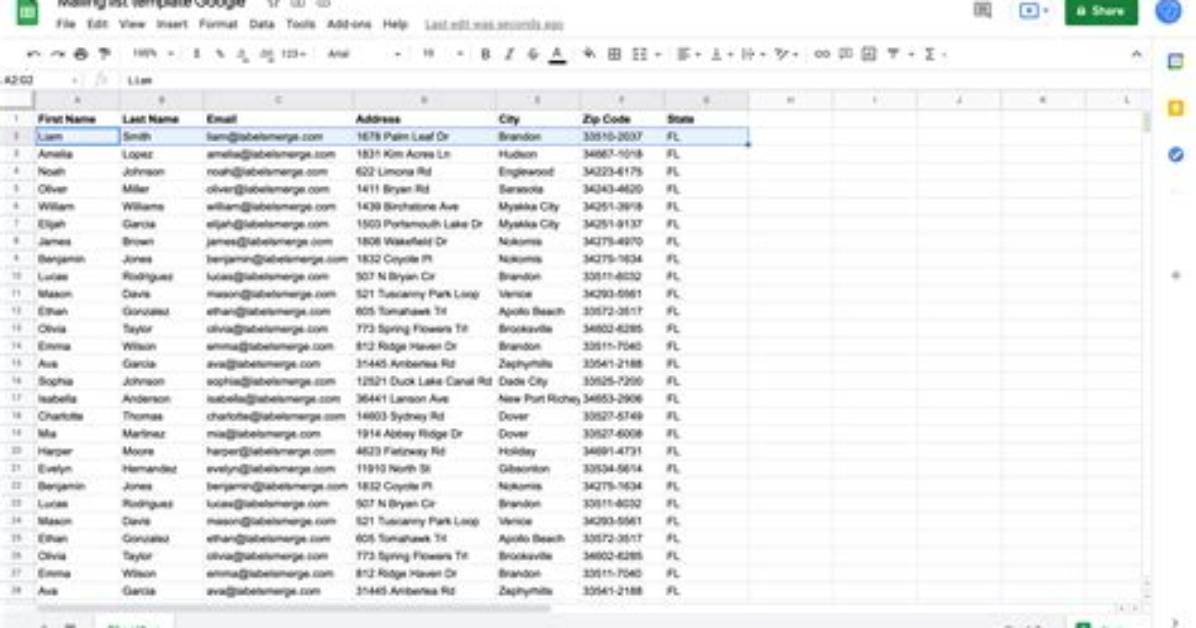Open the Insert menu
The width and height of the screenshot is (1196, 628).
click(172, 24)
